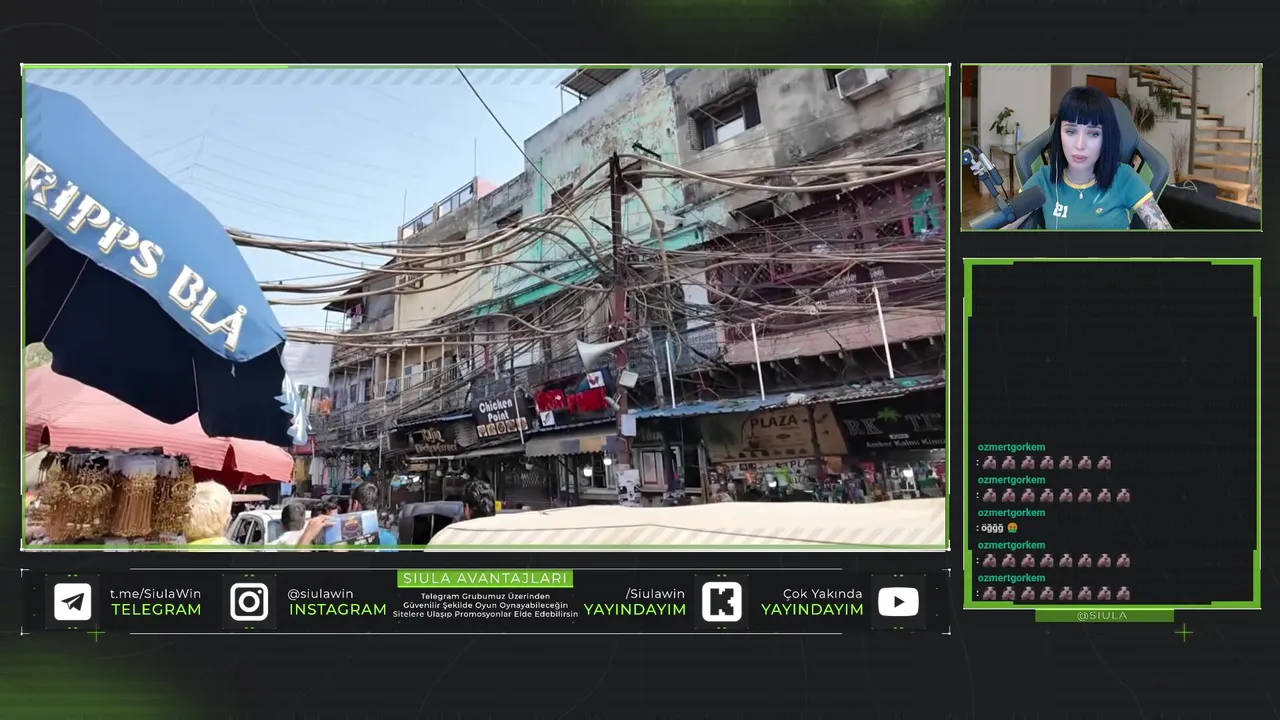
Task: Click the Telegram paper-plane icon
Action: [73, 602]
